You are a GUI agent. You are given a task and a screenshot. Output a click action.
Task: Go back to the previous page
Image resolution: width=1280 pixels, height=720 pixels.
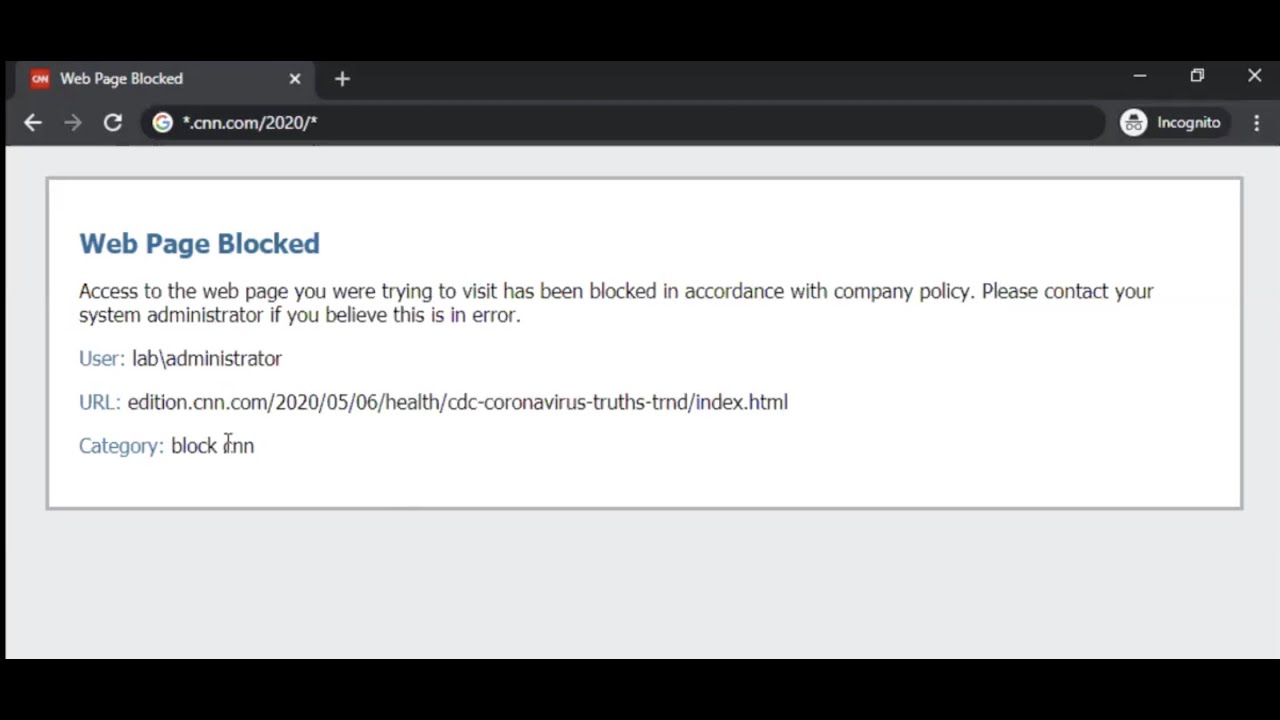(33, 123)
